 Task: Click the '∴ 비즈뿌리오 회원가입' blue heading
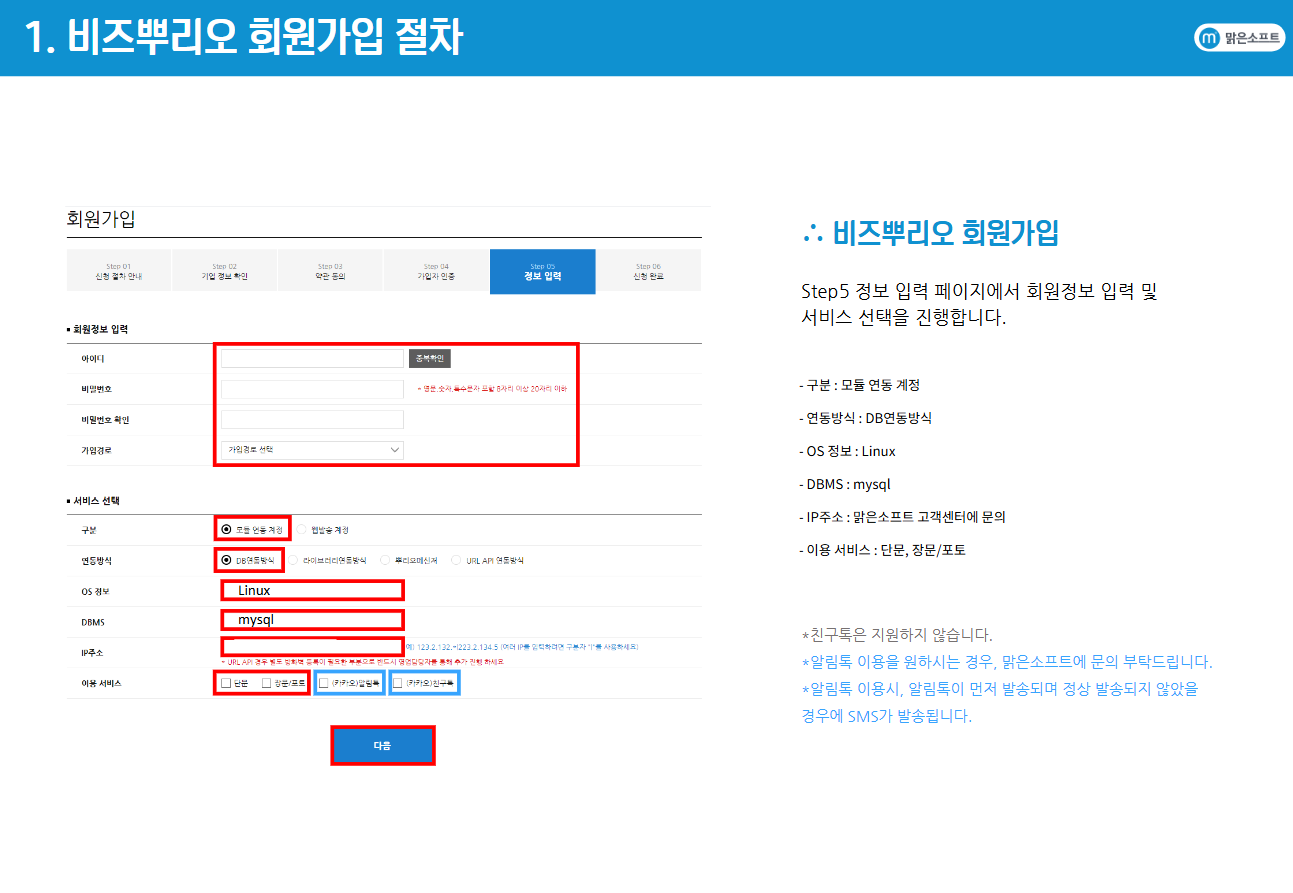click(x=930, y=233)
